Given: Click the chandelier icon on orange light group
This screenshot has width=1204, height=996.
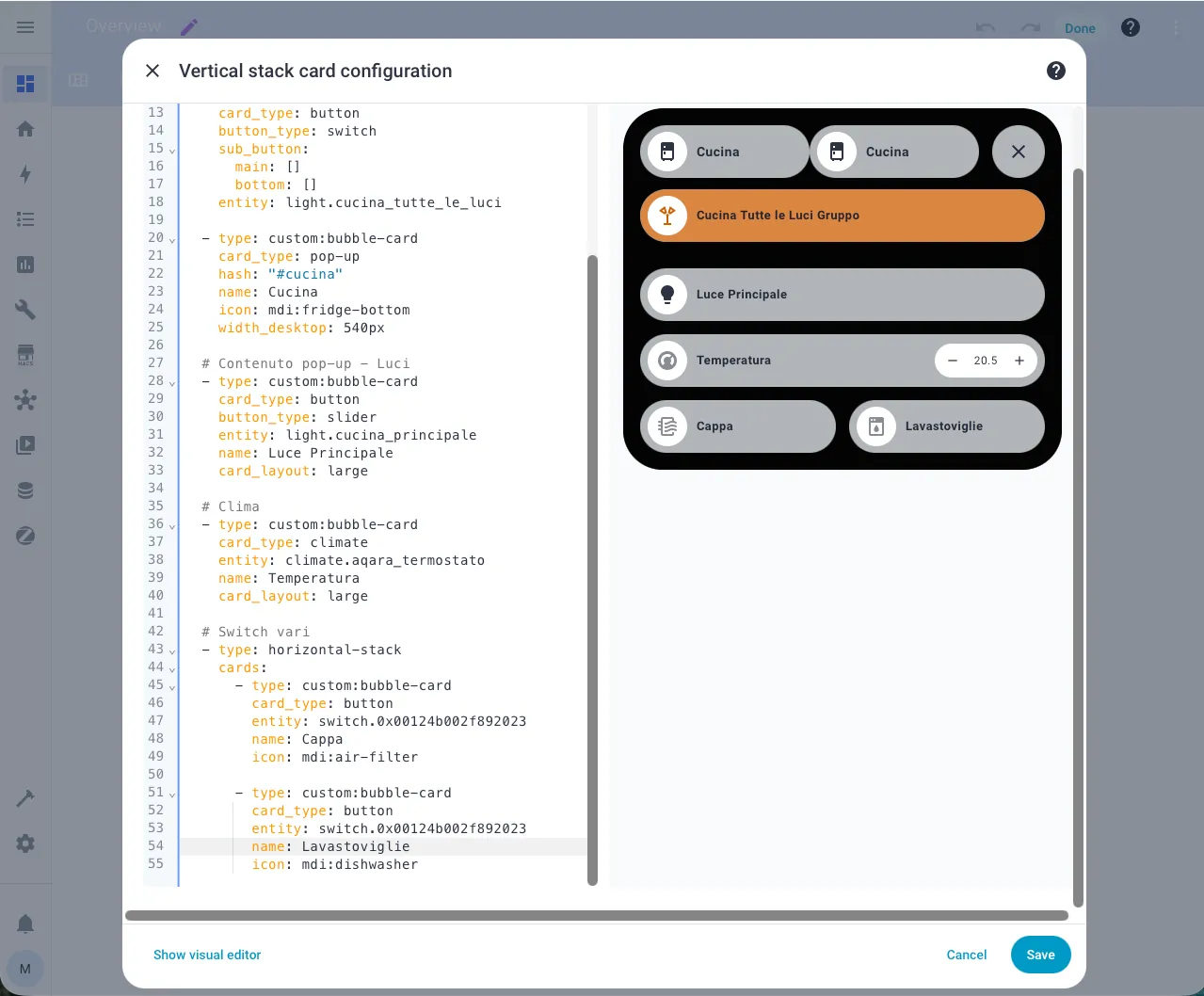Looking at the screenshot, I should click(x=667, y=216).
